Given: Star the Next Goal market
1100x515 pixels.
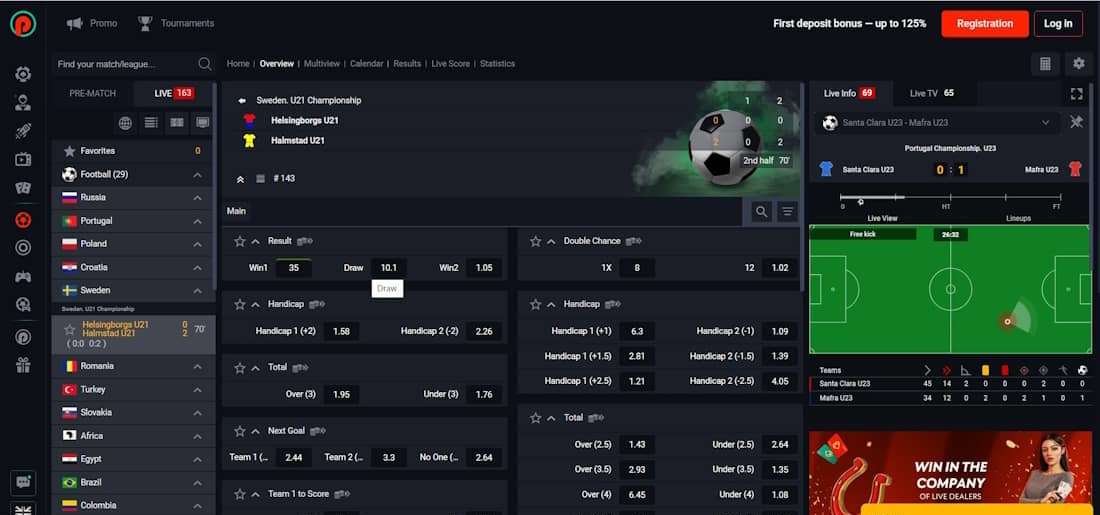Looking at the screenshot, I should click(x=239, y=431).
